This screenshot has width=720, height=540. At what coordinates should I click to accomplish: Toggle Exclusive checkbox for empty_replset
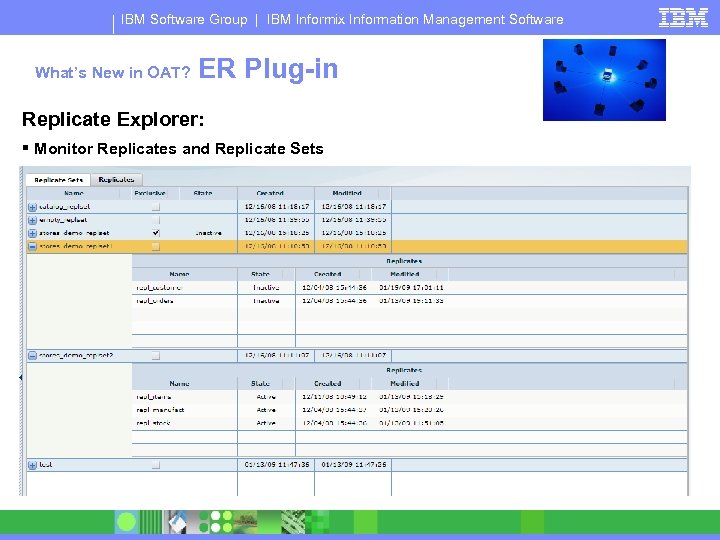pos(156,220)
